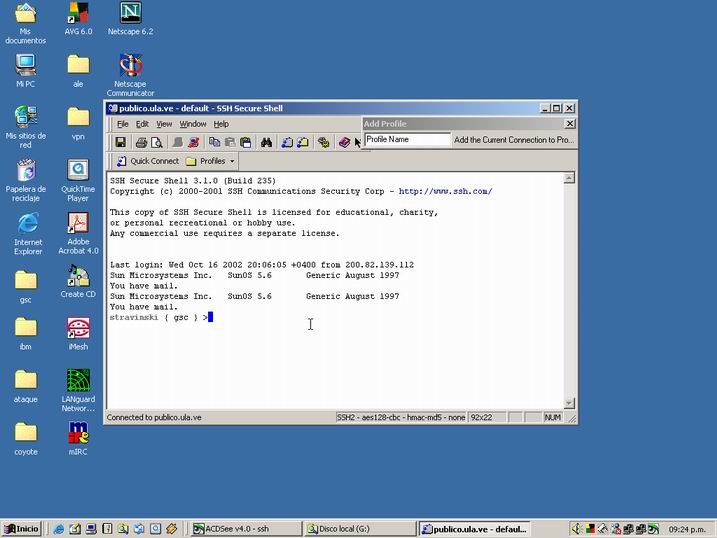Select the QuickTime Player desktop icon

click(78, 180)
